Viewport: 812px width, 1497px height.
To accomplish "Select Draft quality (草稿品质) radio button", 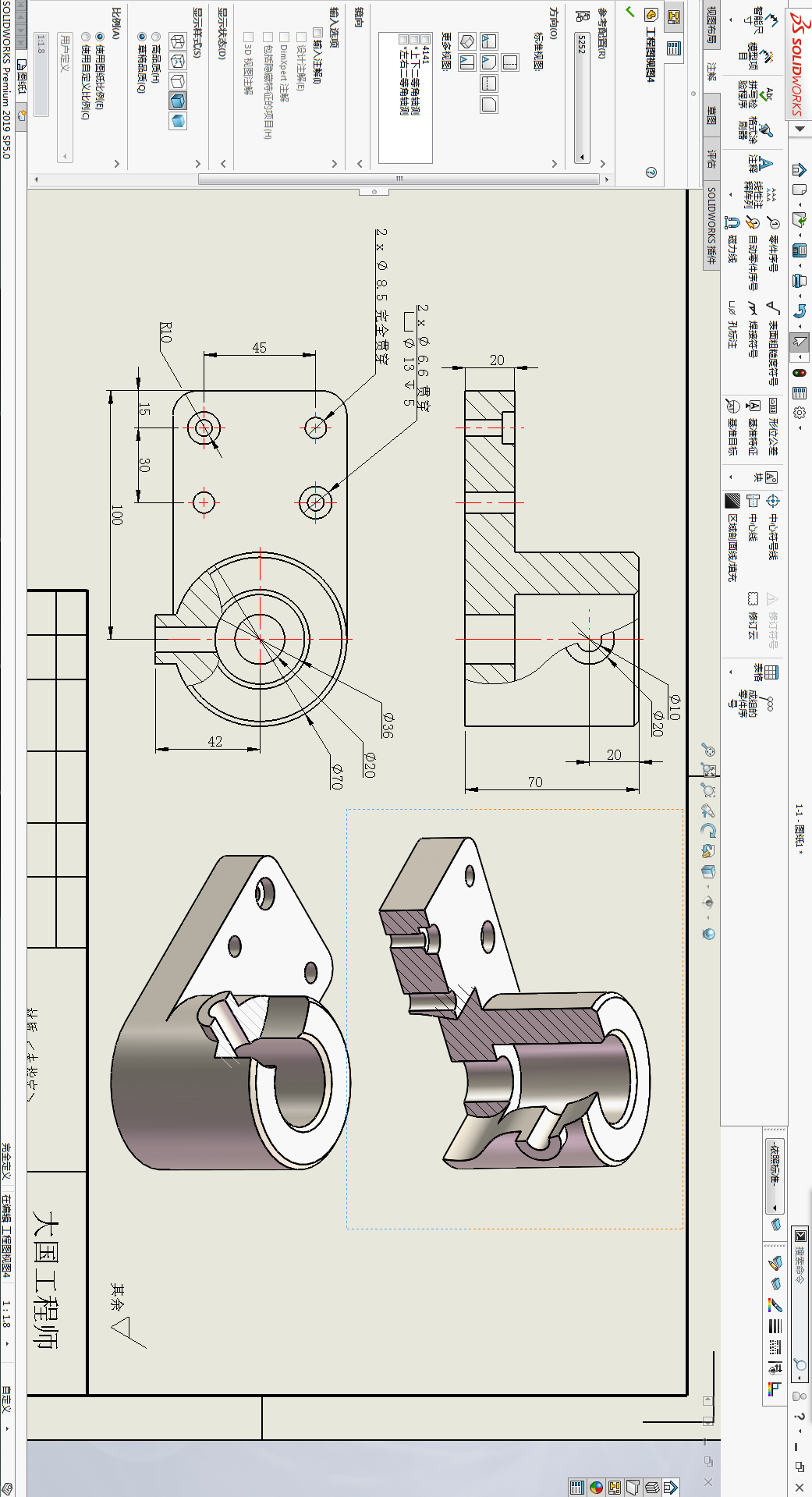I will [142, 37].
